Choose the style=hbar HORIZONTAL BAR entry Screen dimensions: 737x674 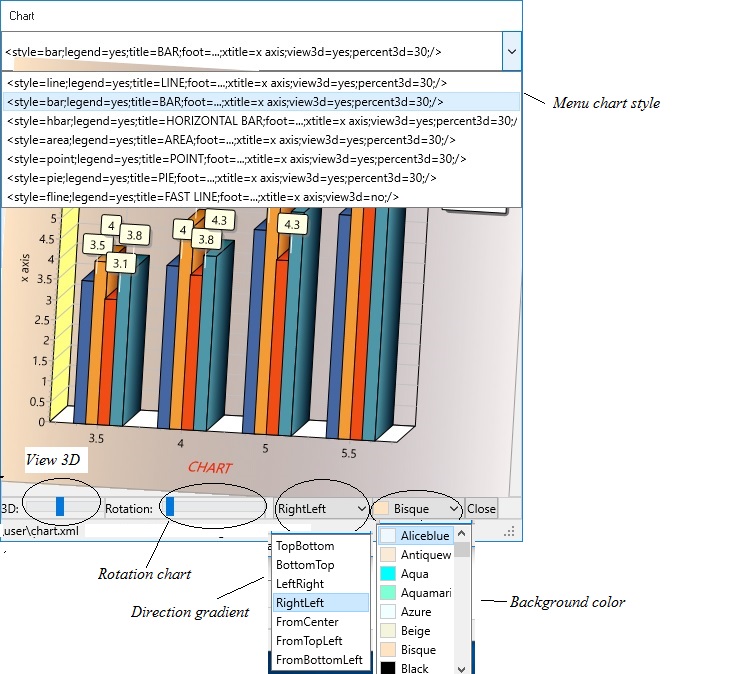click(x=260, y=121)
